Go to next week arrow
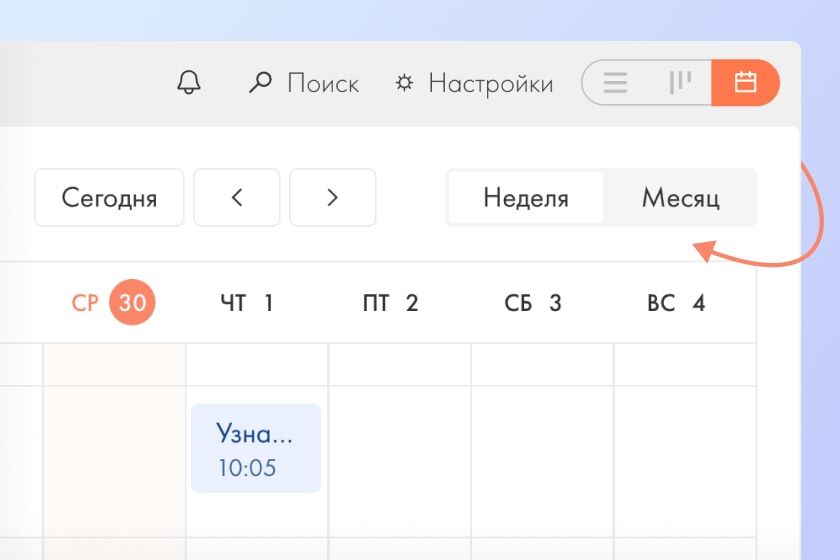This screenshot has height=560, width=840. coord(333,197)
